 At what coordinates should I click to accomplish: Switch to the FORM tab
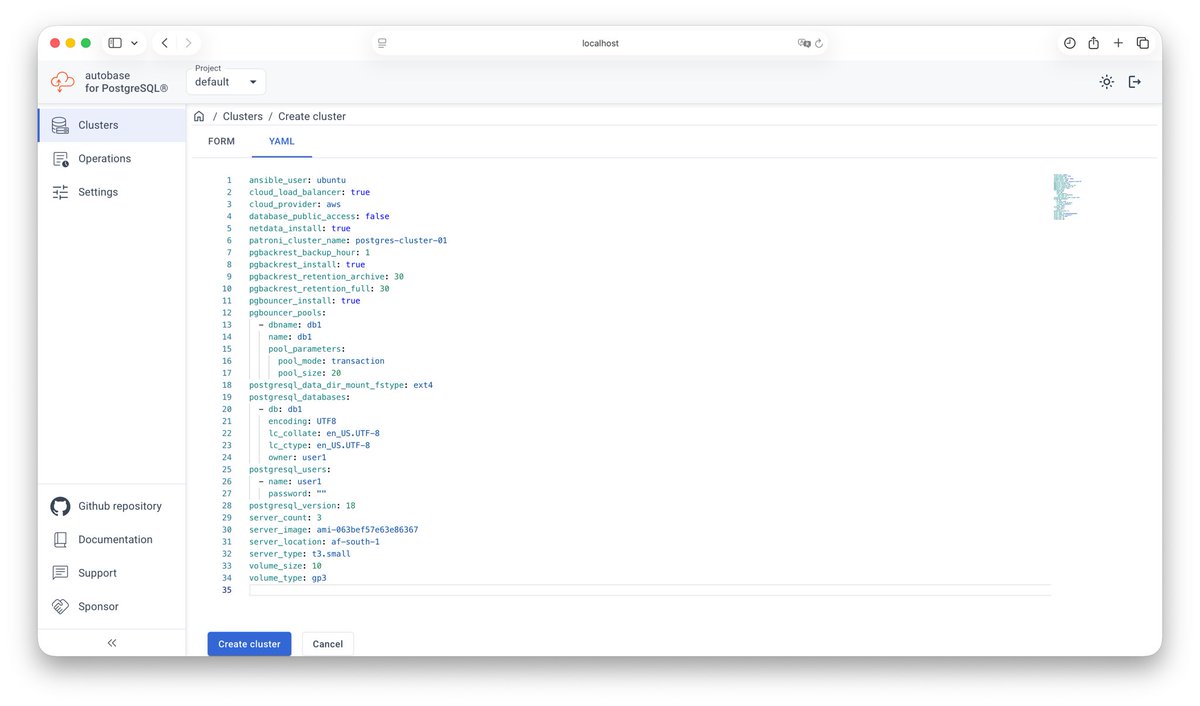tap(221, 141)
